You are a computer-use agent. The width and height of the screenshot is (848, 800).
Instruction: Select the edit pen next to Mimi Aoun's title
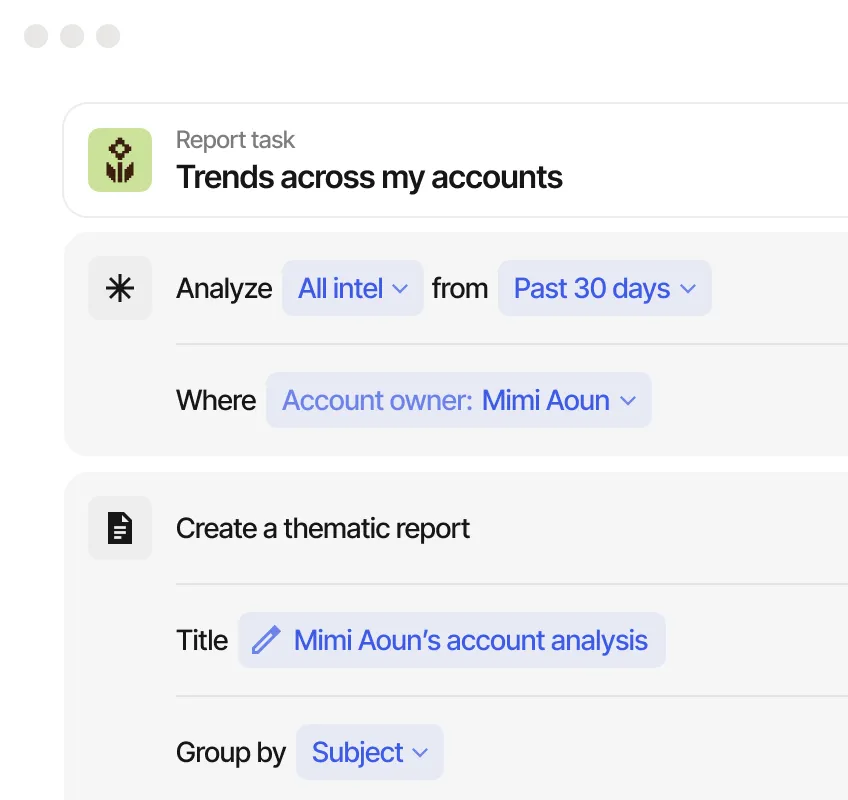[x=265, y=640]
